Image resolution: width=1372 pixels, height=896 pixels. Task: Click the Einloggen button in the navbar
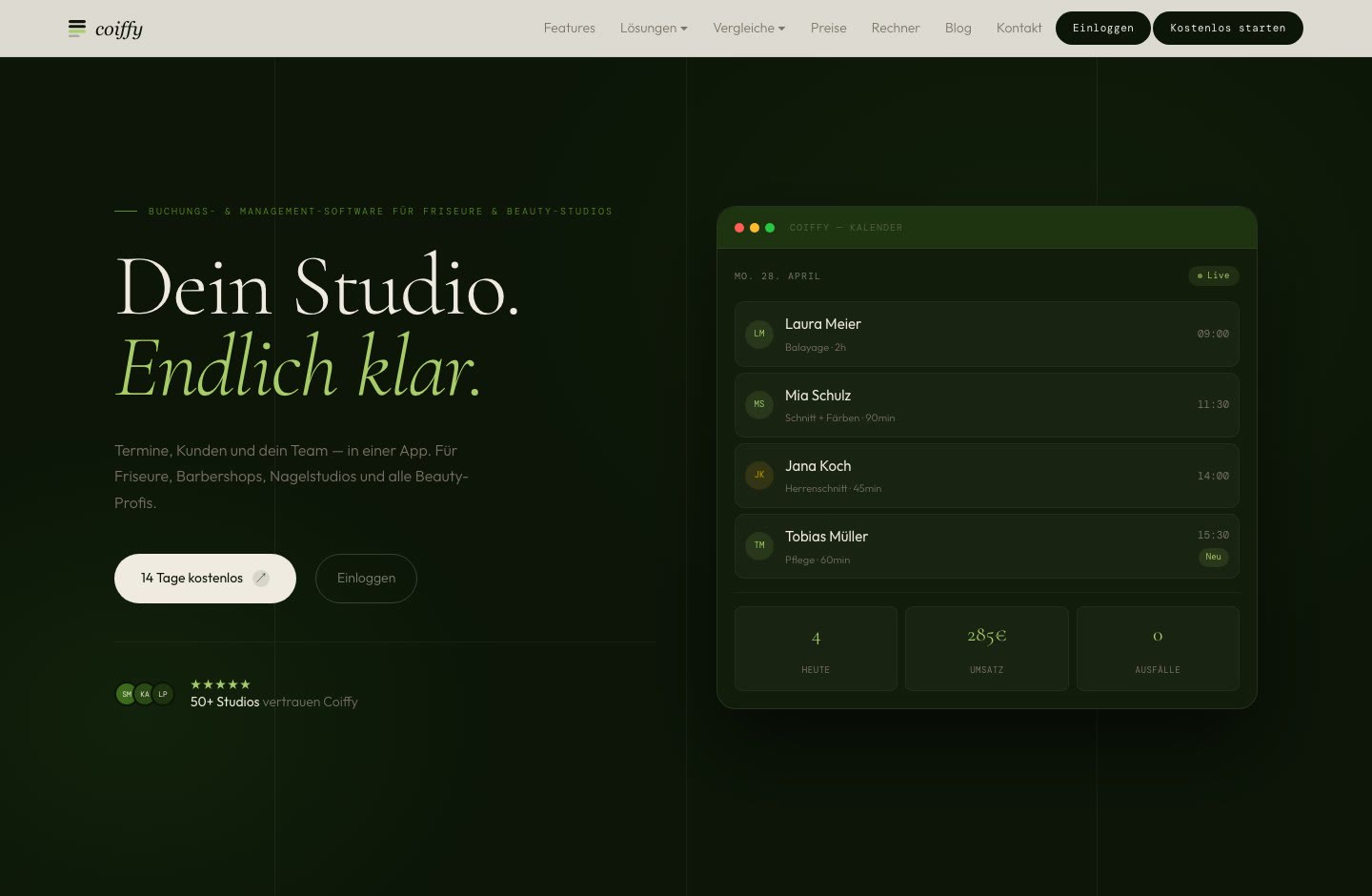(x=1102, y=28)
